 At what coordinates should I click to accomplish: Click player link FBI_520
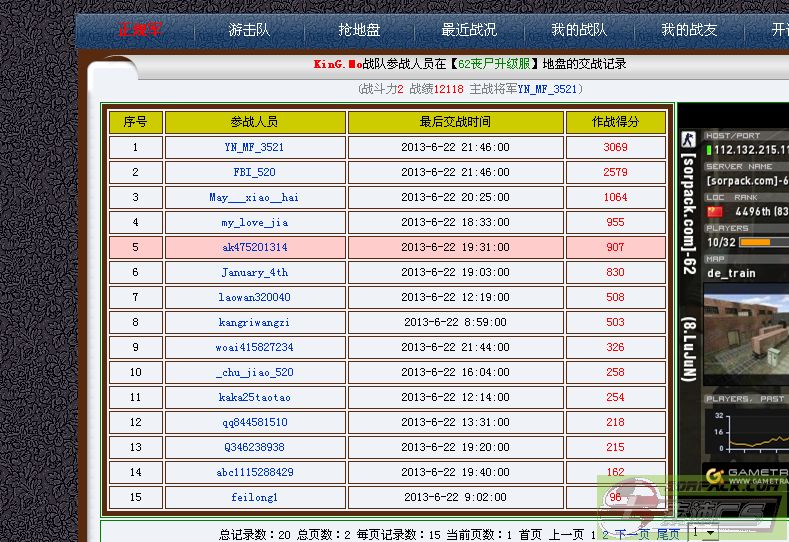pyautogui.click(x=254, y=172)
